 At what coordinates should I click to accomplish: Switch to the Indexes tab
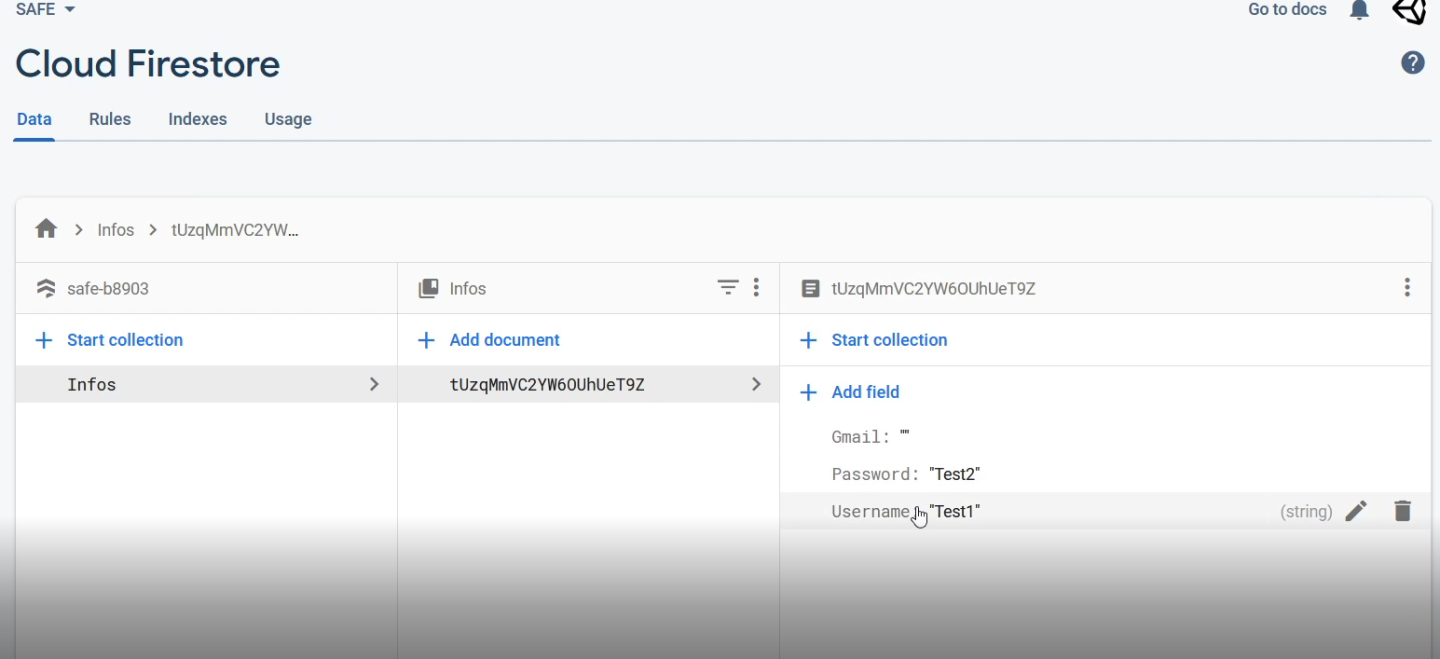tap(197, 119)
